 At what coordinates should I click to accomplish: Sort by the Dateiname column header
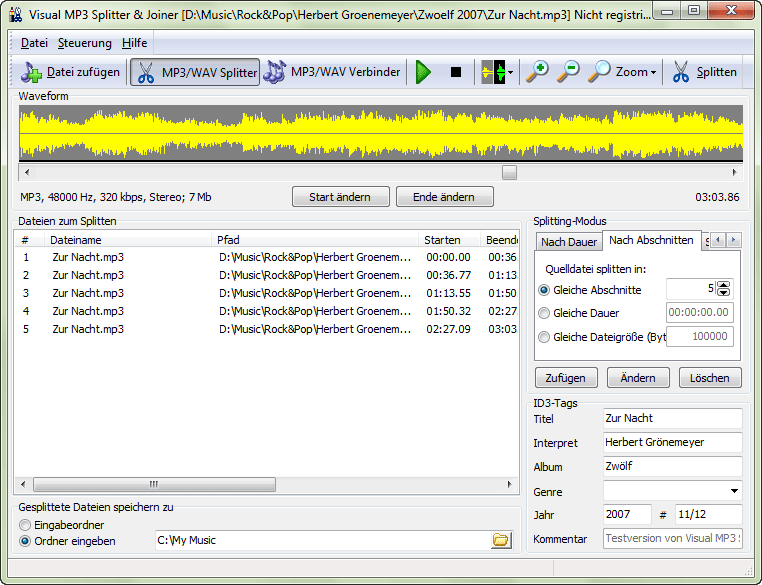(128, 240)
